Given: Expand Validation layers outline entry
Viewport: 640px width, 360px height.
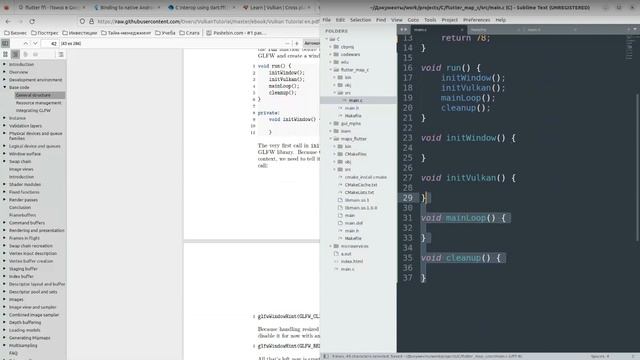Looking at the screenshot, I should 4,126.
